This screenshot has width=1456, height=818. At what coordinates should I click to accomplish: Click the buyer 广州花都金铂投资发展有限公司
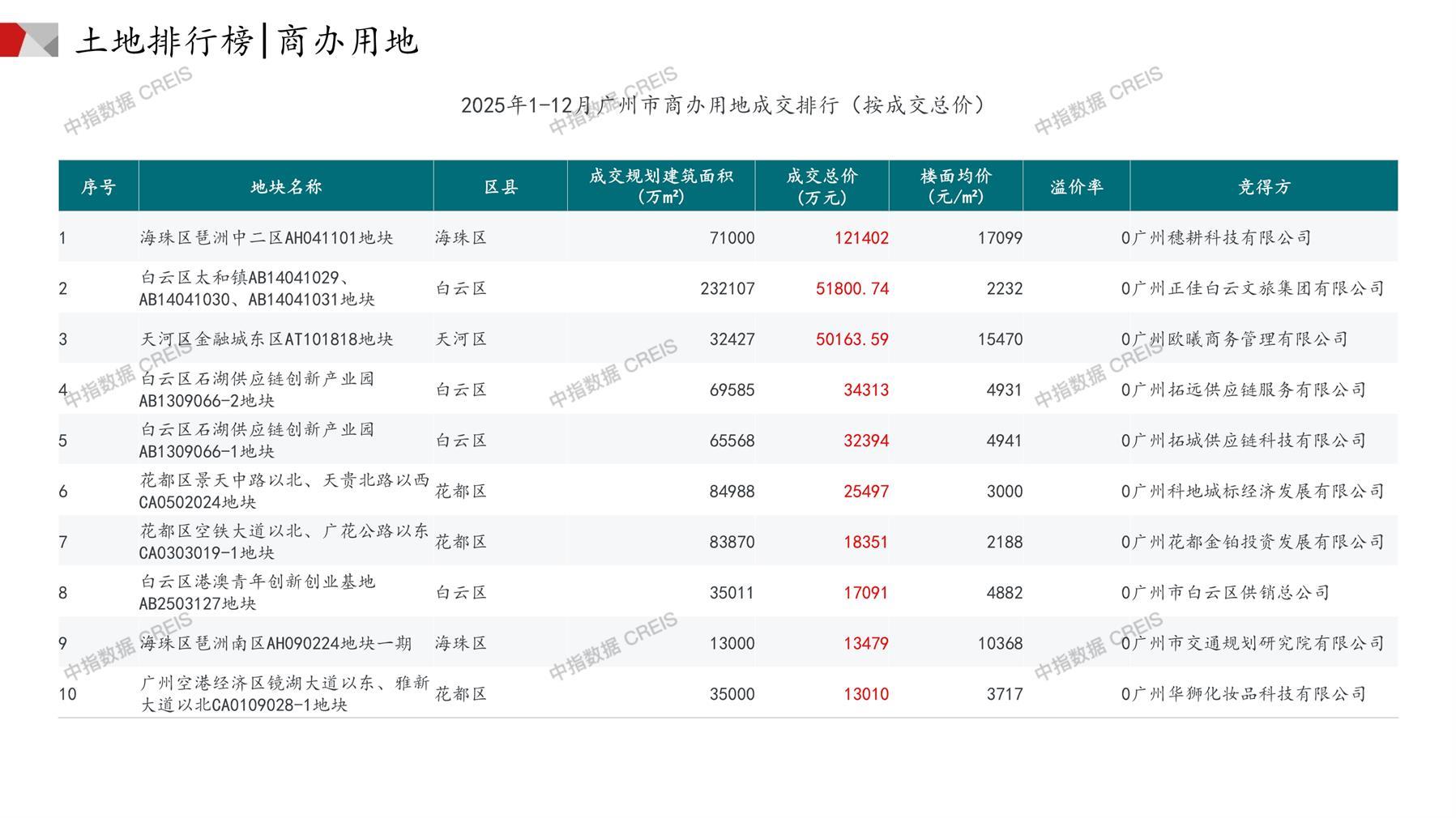1258,542
